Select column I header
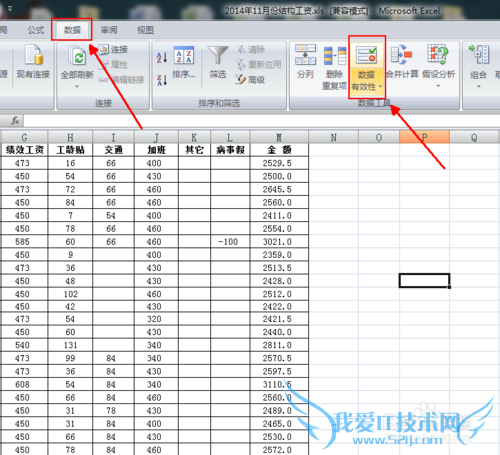500x455 pixels. 113,137
